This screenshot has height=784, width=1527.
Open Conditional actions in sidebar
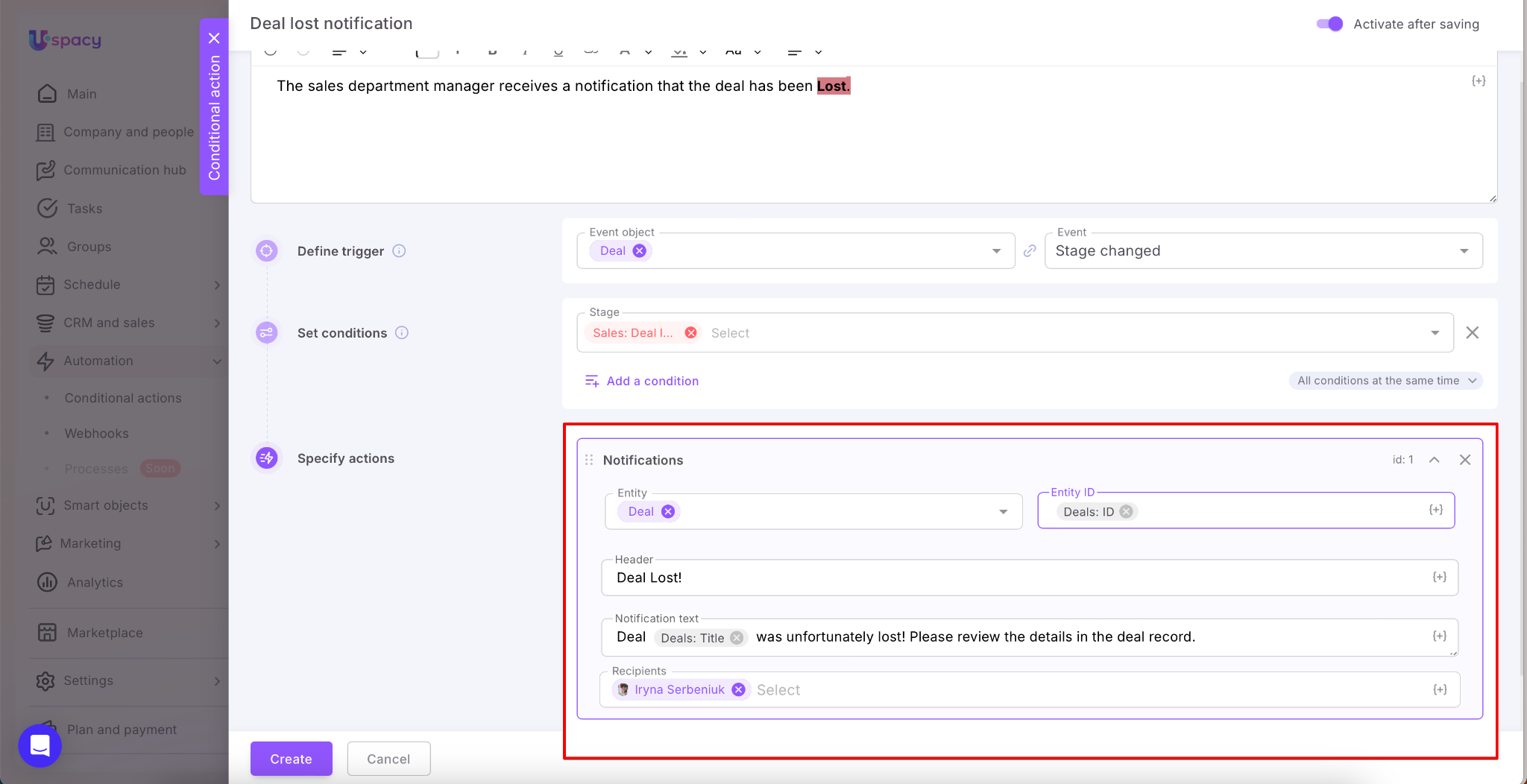(123, 398)
